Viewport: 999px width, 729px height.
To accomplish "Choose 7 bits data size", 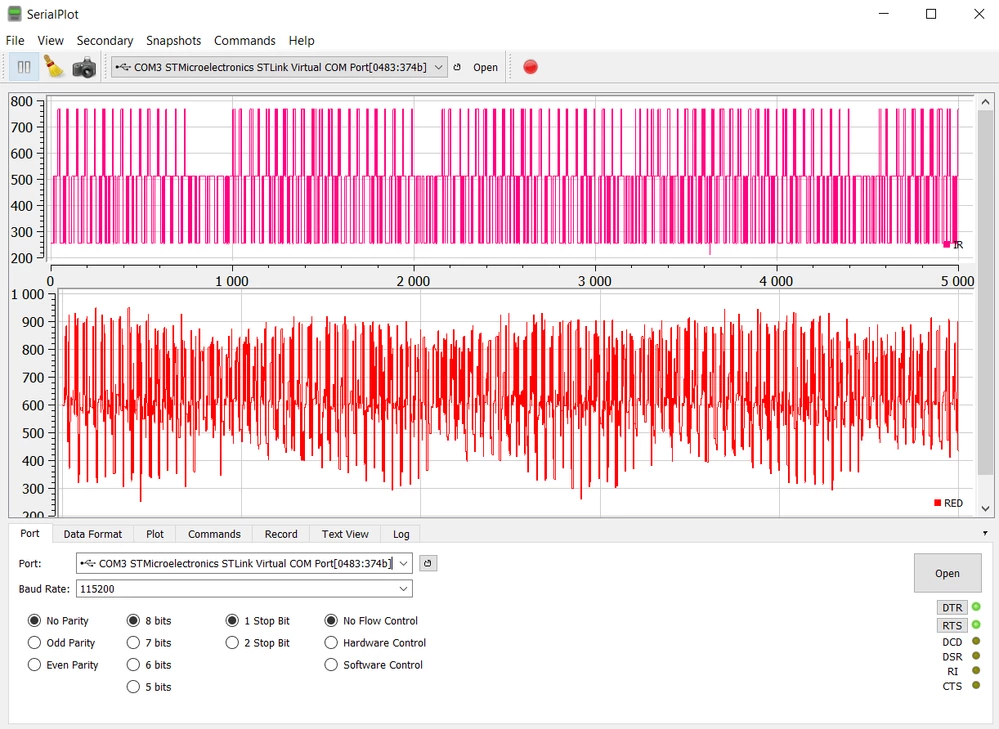I will tap(149, 643).
